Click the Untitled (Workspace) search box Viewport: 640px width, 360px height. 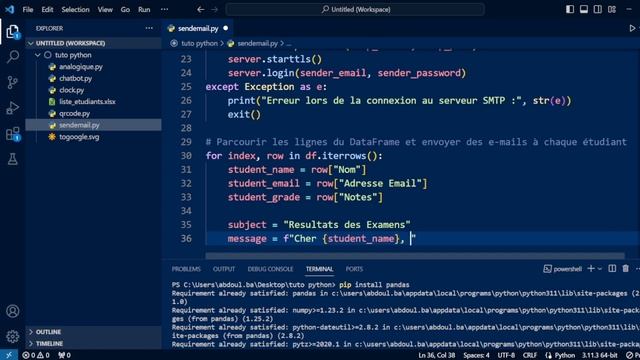click(355, 9)
